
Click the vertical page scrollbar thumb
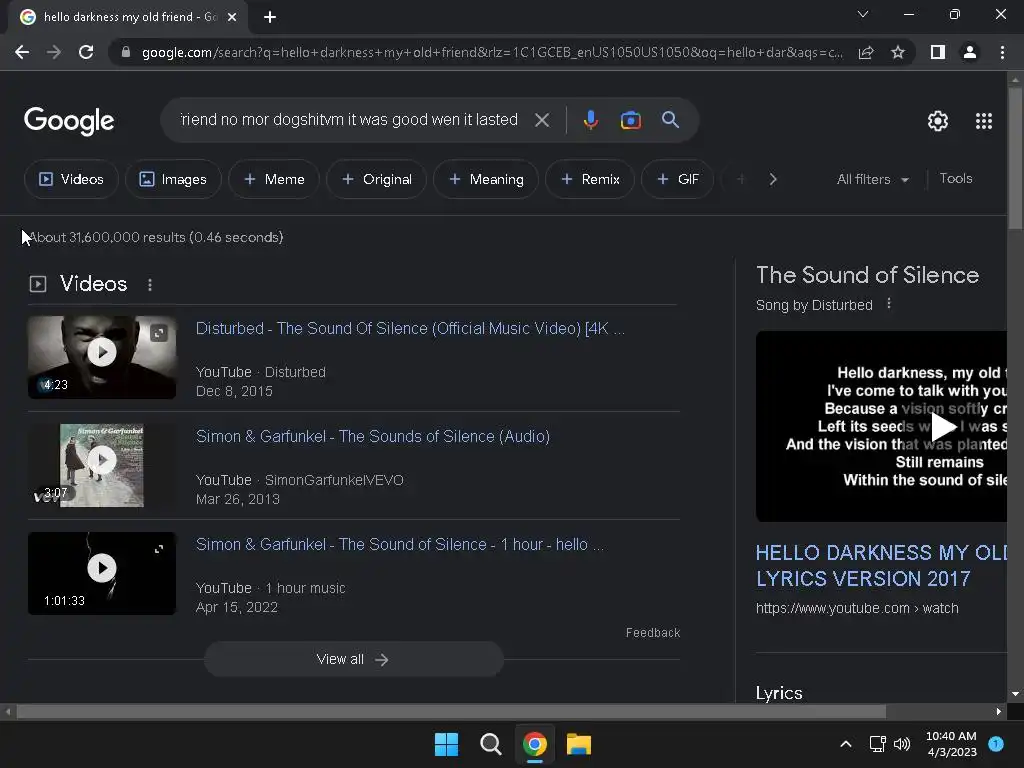click(x=1015, y=157)
